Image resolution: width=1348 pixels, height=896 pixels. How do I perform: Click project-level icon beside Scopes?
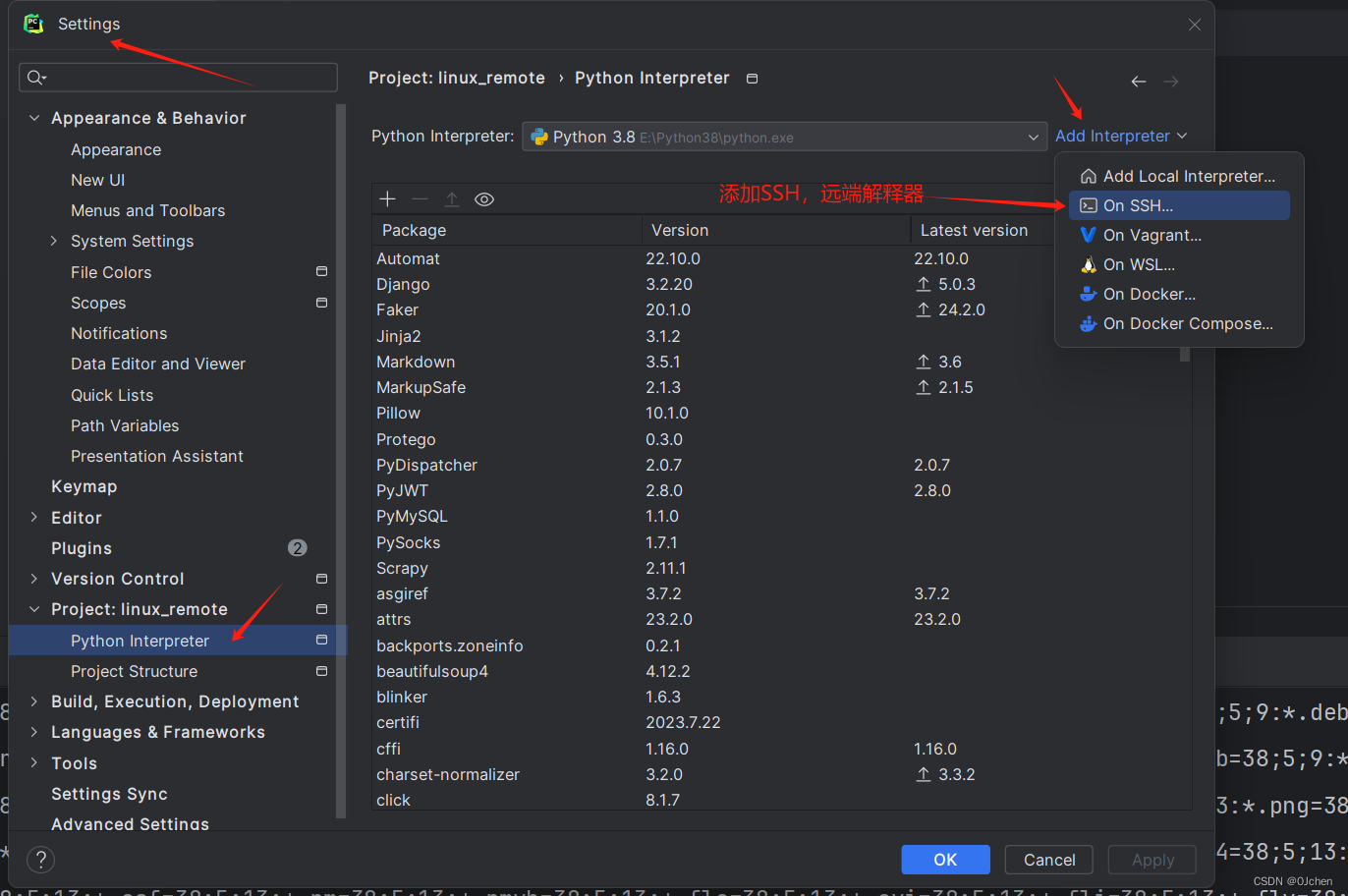point(321,303)
